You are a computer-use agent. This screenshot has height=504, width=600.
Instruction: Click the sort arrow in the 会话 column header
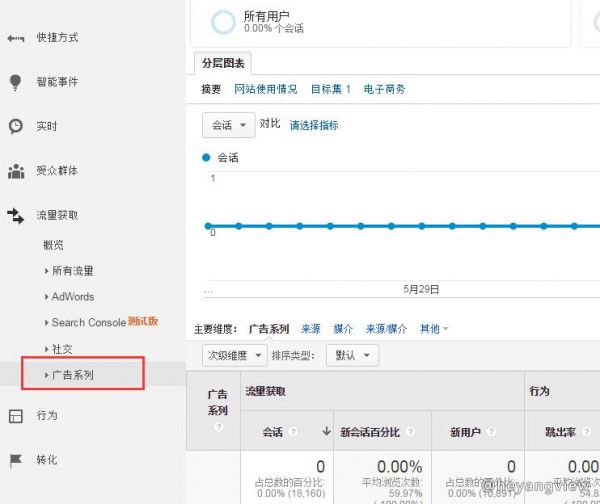click(326, 432)
